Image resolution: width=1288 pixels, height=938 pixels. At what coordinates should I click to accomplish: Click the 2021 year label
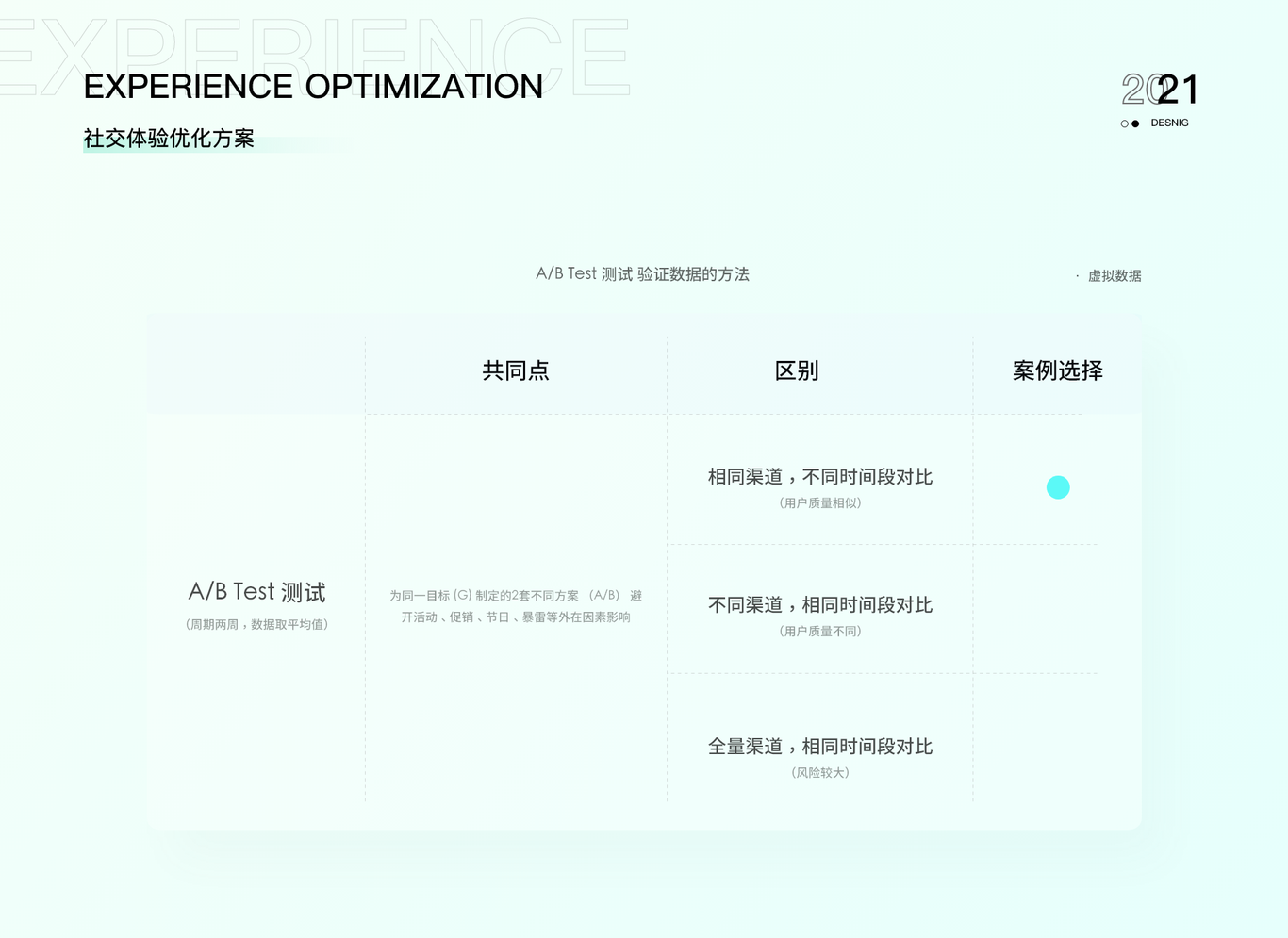click(1160, 91)
